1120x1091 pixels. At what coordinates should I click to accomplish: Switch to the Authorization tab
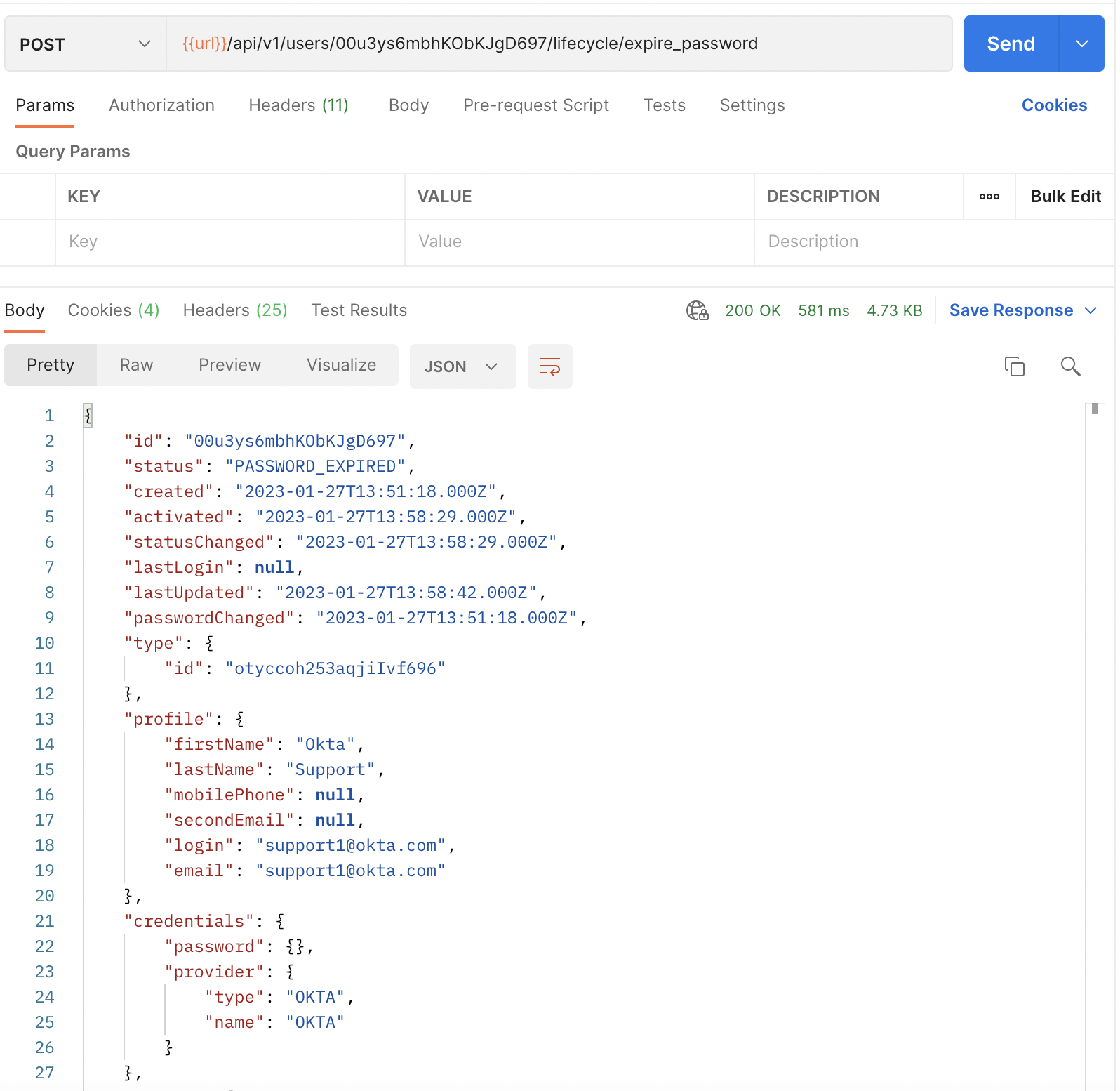coord(161,105)
